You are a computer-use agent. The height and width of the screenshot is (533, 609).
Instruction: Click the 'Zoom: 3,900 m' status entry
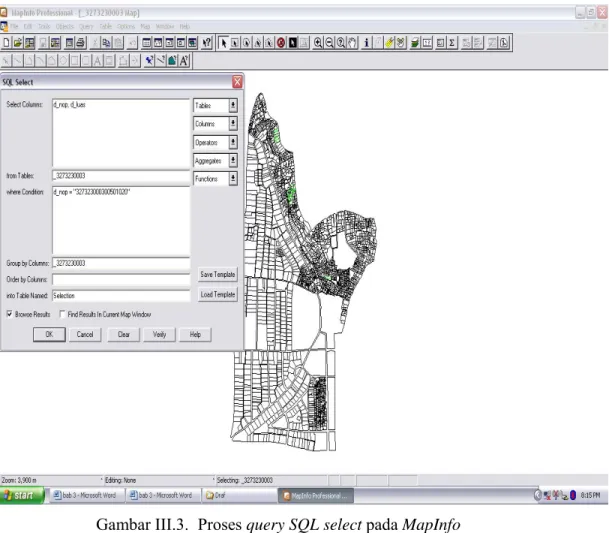pos(19,481)
